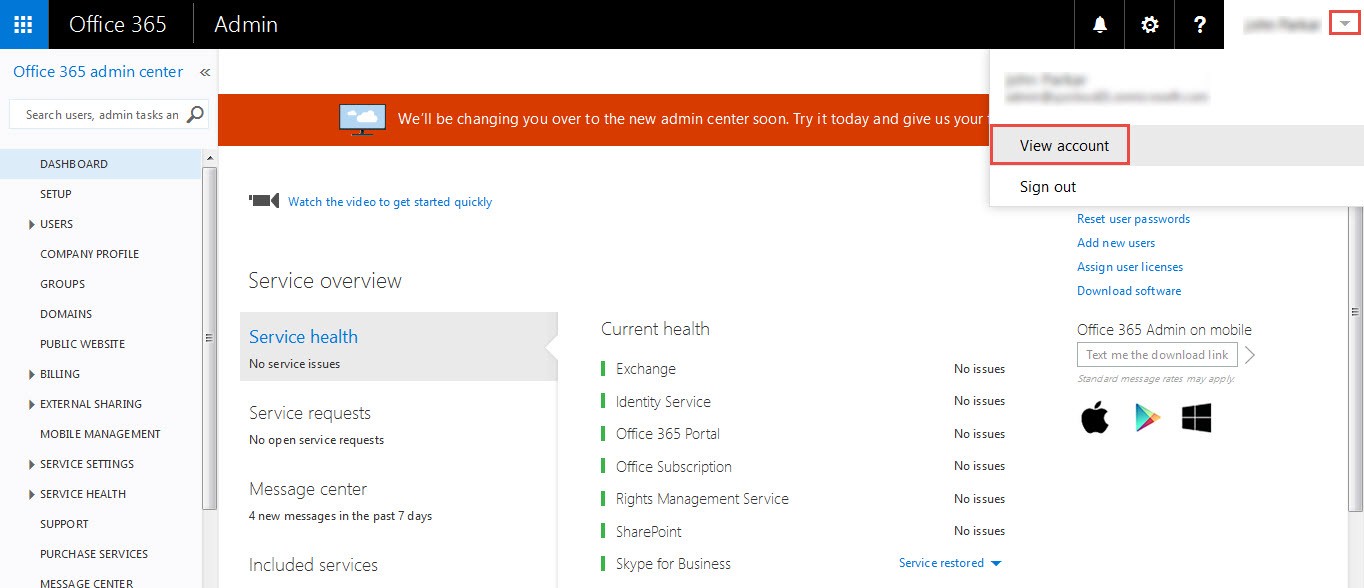Image resolution: width=1364 pixels, height=588 pixels.
Task: Click the new admin center banner
Action: pos(604,119)
